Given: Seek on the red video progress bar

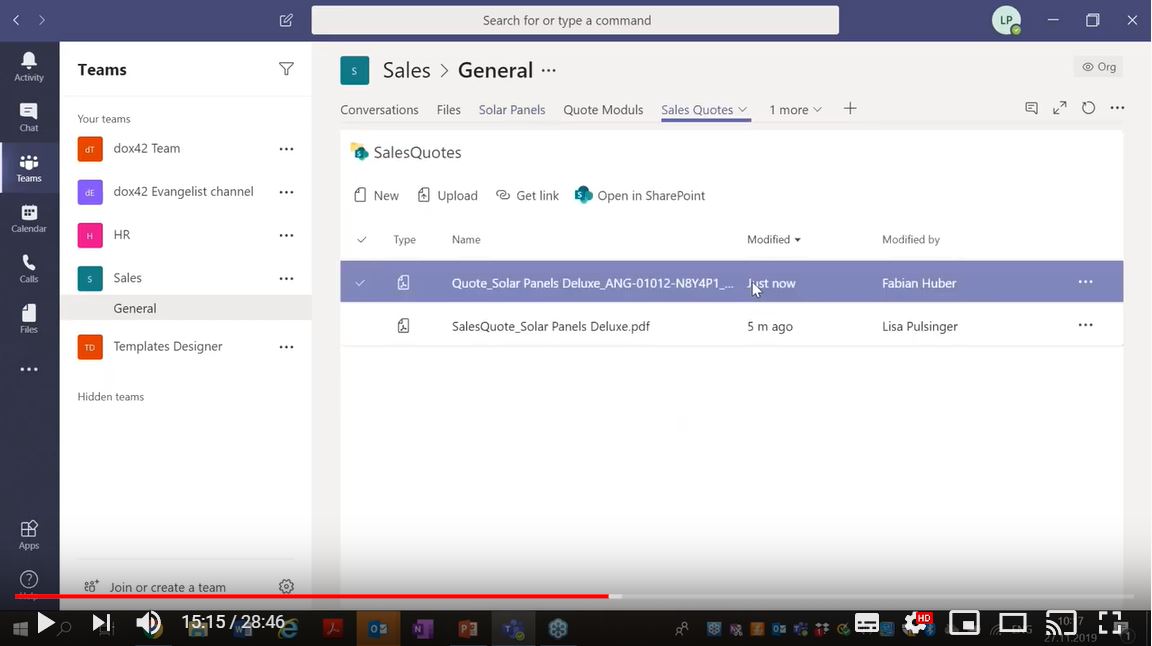Looking at the screenshot, I should (312, 596).
